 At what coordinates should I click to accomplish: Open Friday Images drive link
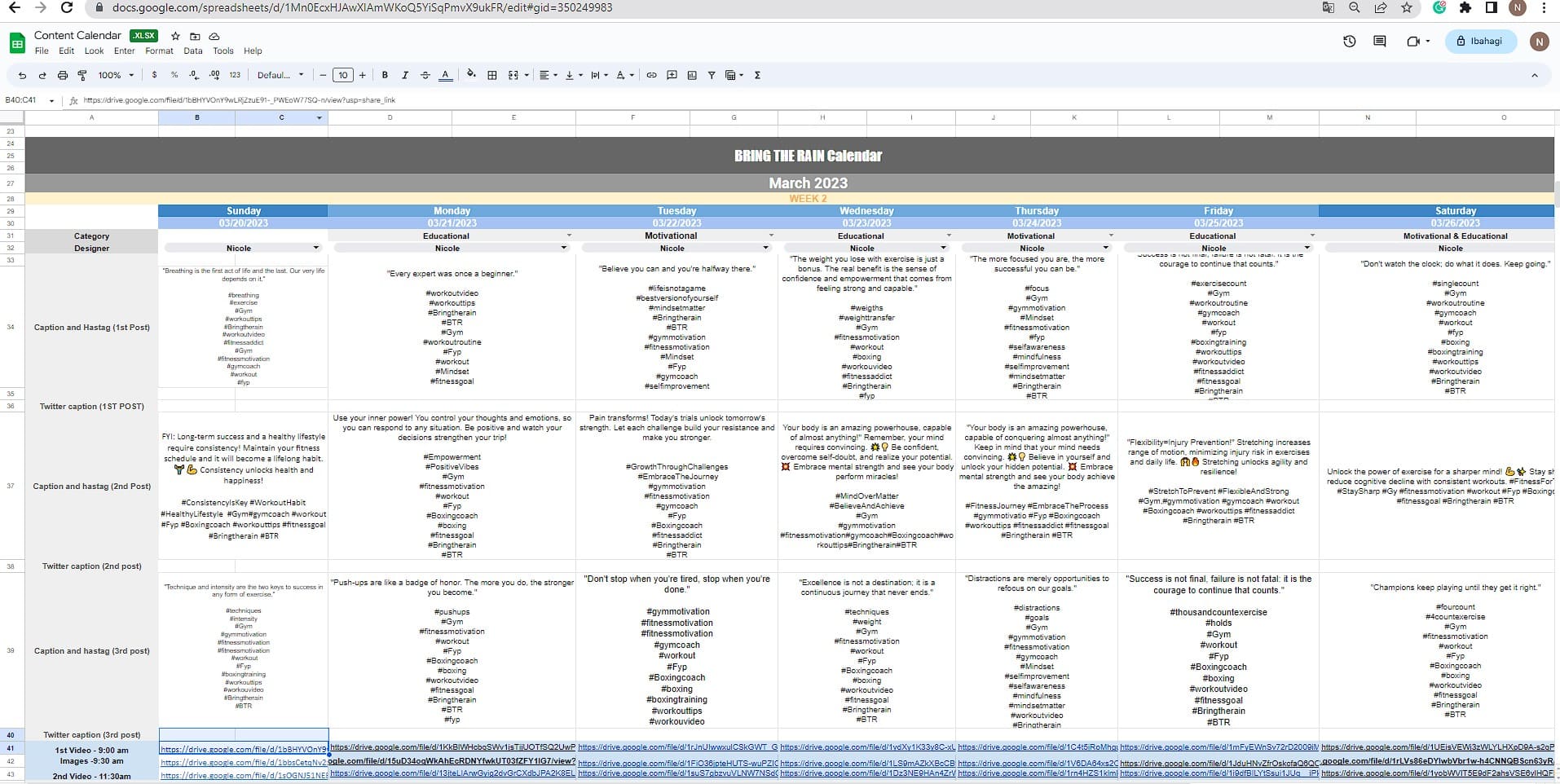[1218, 764]
